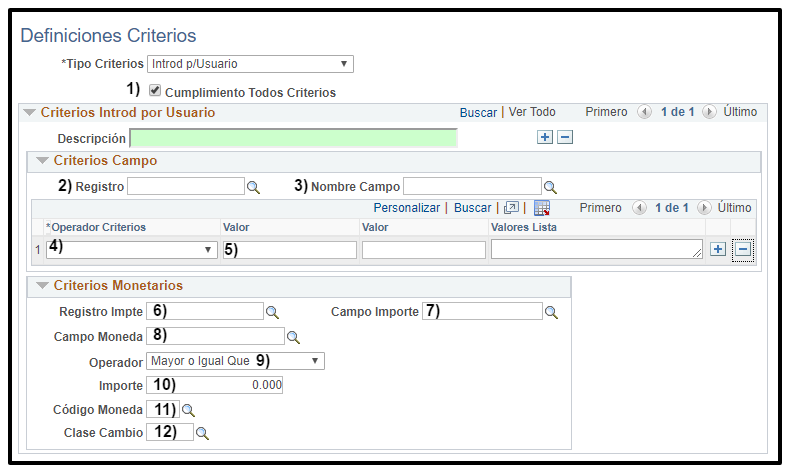This screenshot has width=790, height=473.
Task: Open lookup for Registro Impte field
Action: click(273, 312)
